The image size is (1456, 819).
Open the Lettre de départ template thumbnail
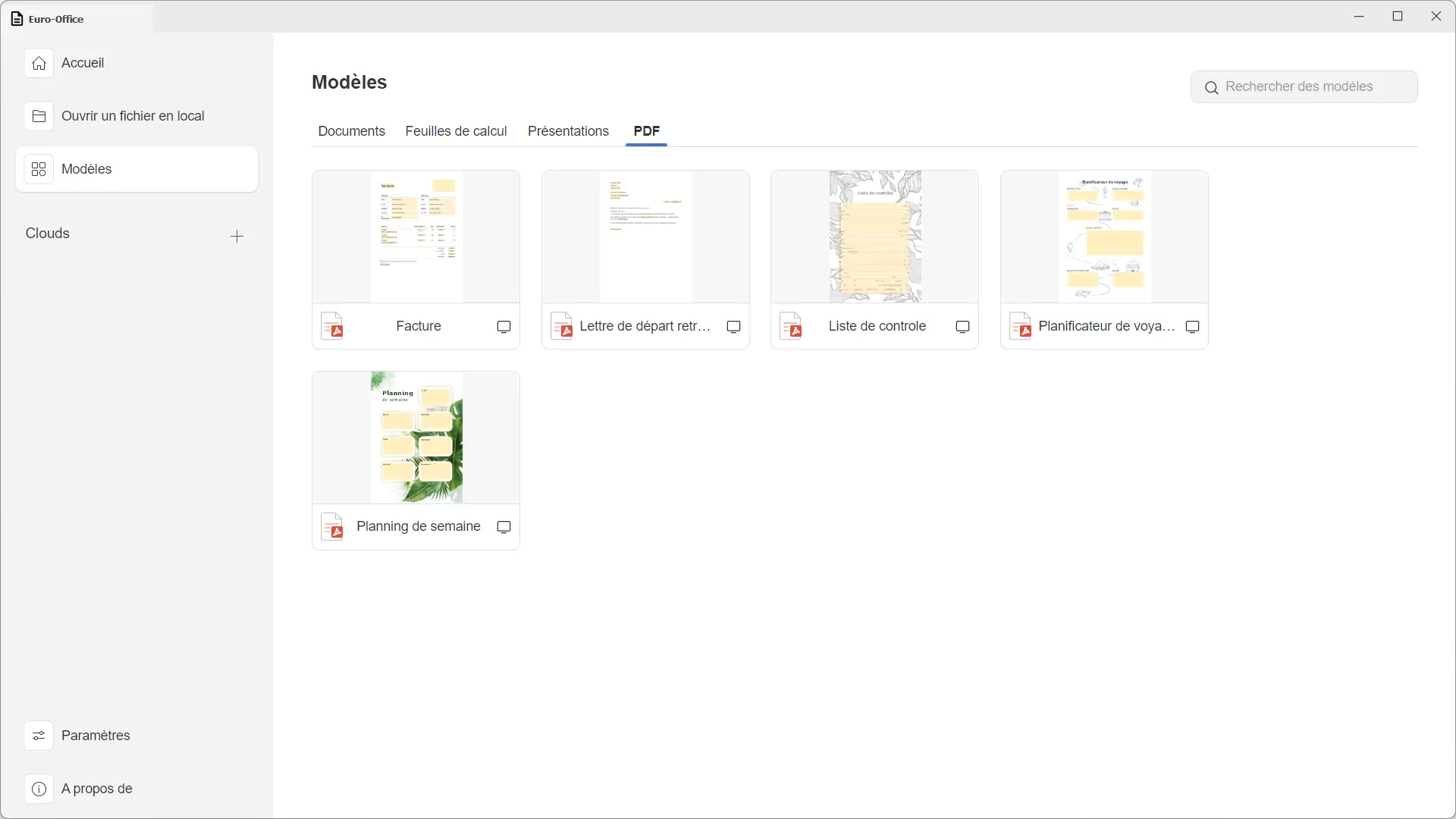click(645, 237)
